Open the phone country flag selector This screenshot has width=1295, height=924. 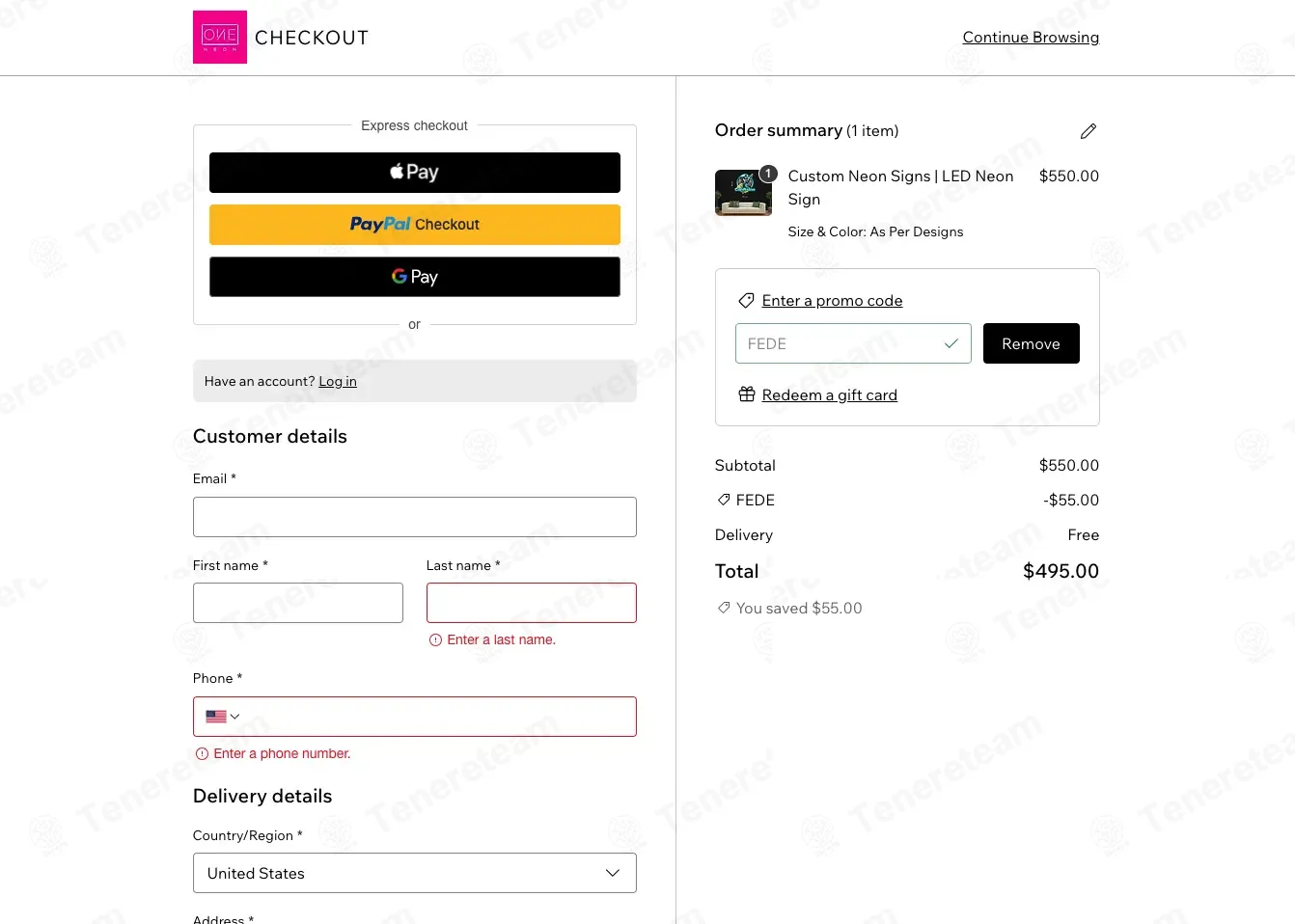(x=223, y=717)
